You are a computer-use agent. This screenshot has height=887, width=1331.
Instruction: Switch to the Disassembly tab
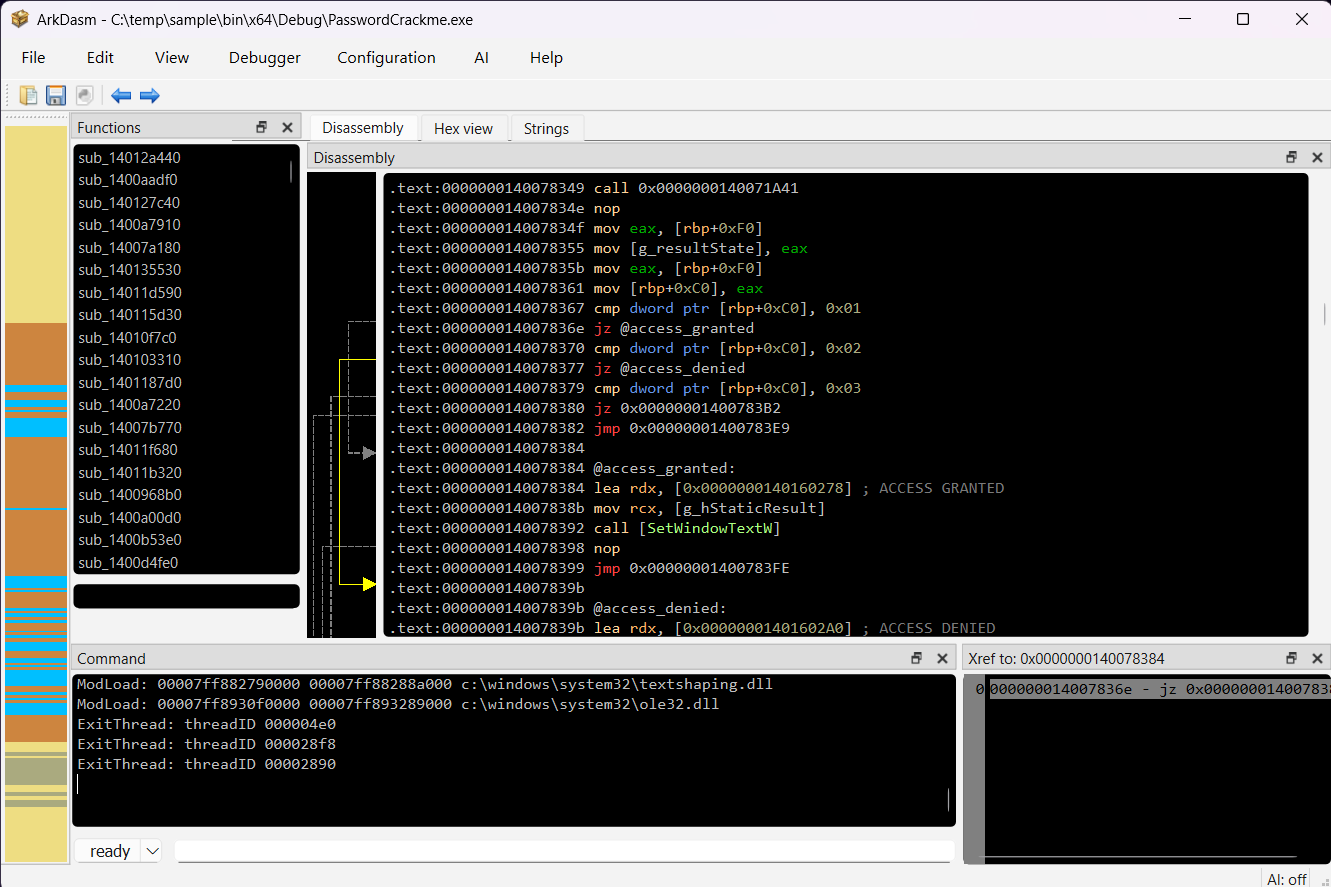tap(363, 128)
